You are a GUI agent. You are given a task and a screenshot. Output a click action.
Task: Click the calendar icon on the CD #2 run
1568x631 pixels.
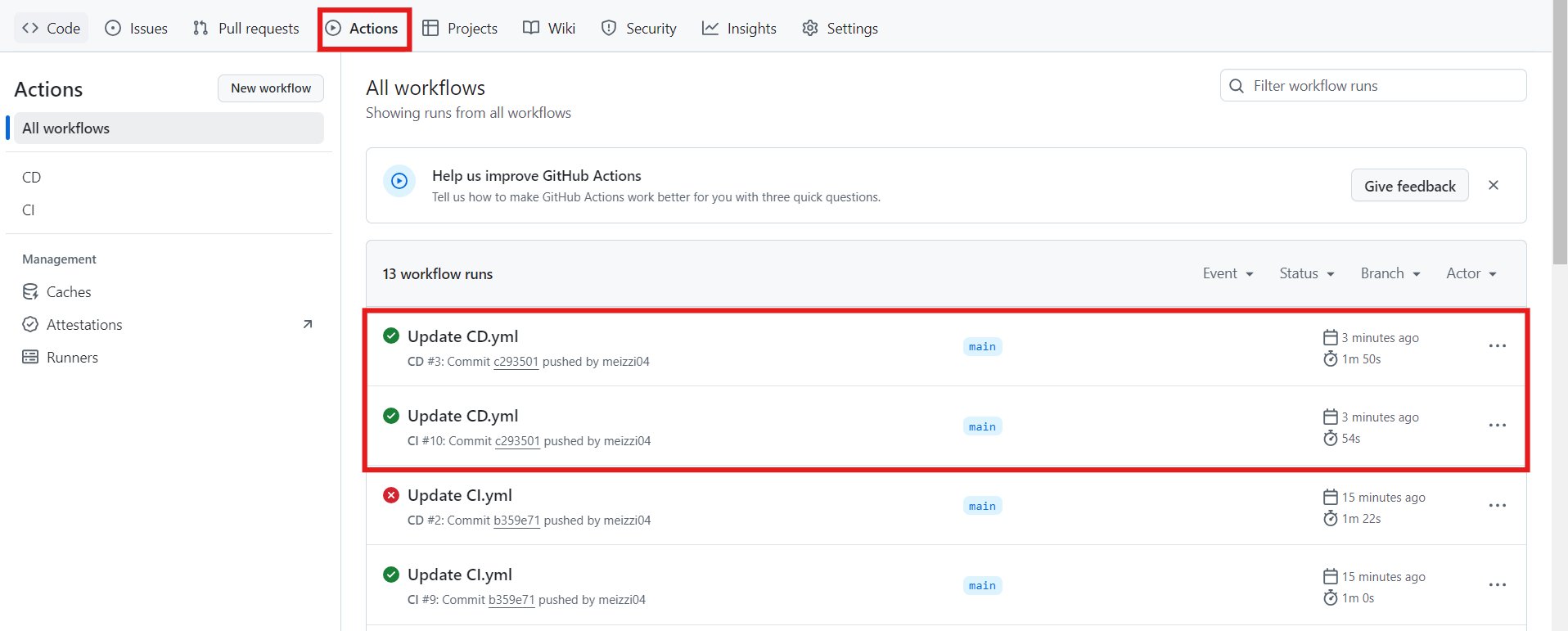pyautogui.click(x=1331, y=497)
